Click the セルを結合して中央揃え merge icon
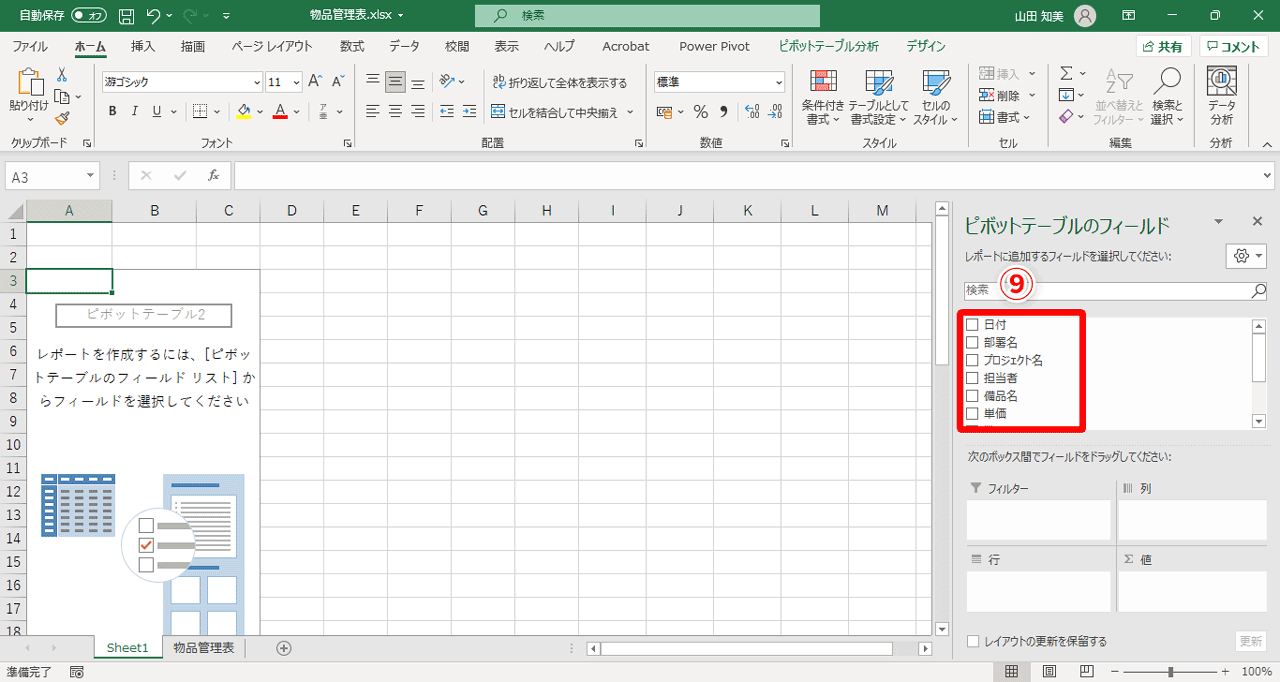 tap(498, 112)
